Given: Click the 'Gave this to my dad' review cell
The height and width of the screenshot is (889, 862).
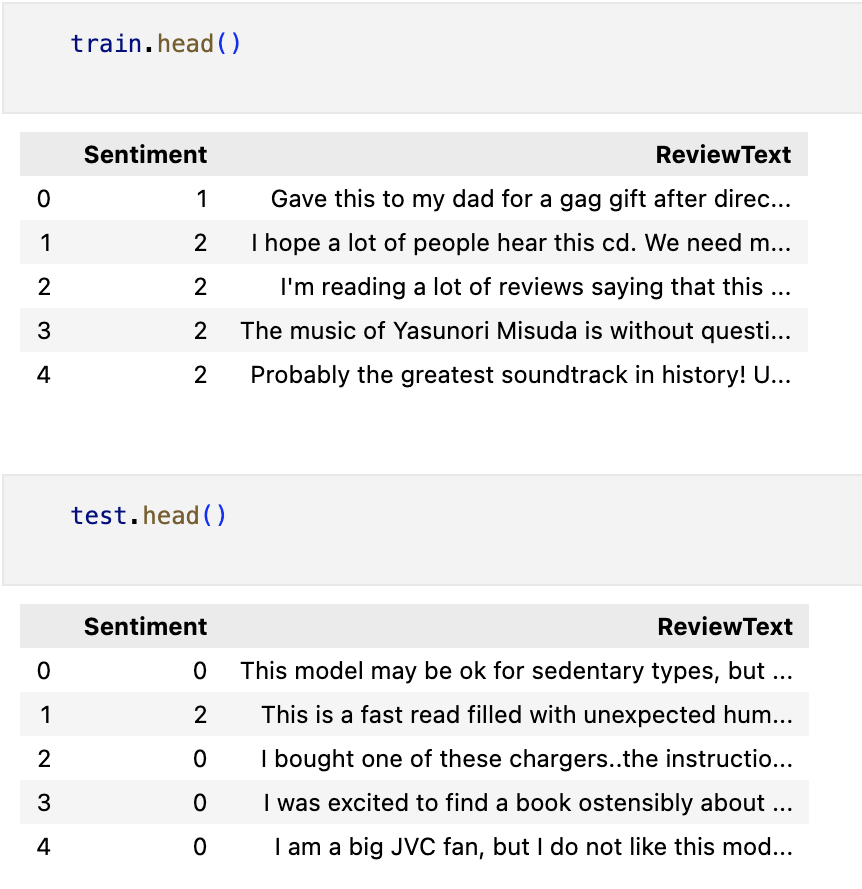Looking at the screenshot, I should [x=531, y=199].
